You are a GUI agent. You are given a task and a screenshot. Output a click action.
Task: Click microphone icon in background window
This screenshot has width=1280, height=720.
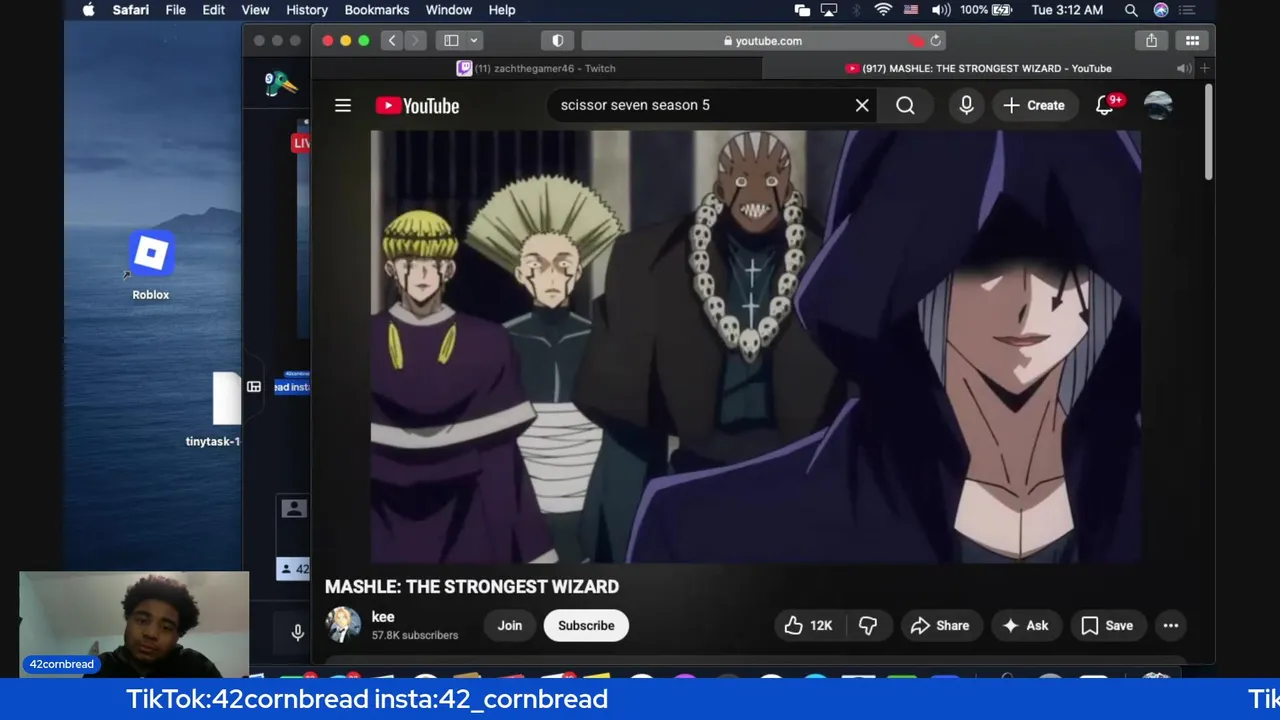pos(297,632)
